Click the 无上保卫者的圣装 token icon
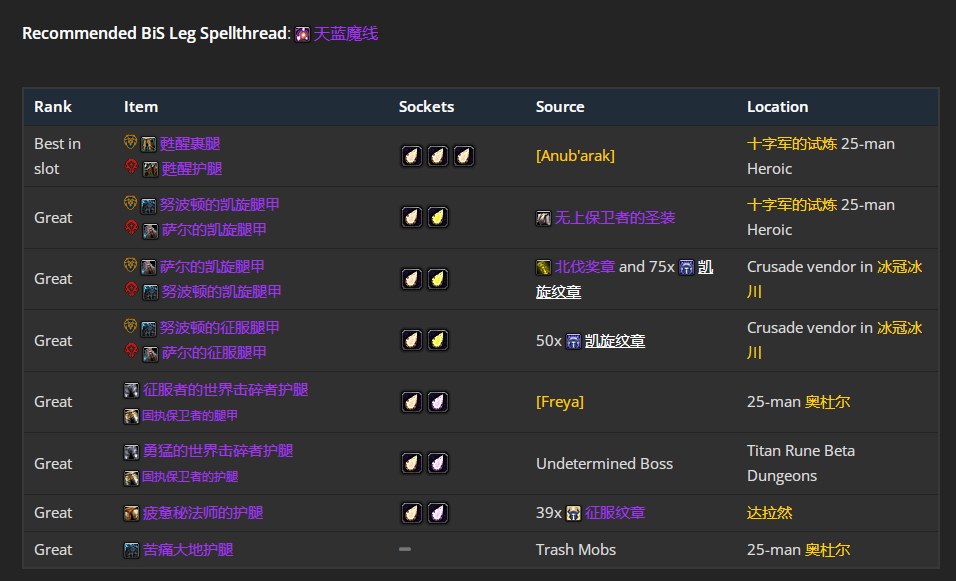 point(543,218)
